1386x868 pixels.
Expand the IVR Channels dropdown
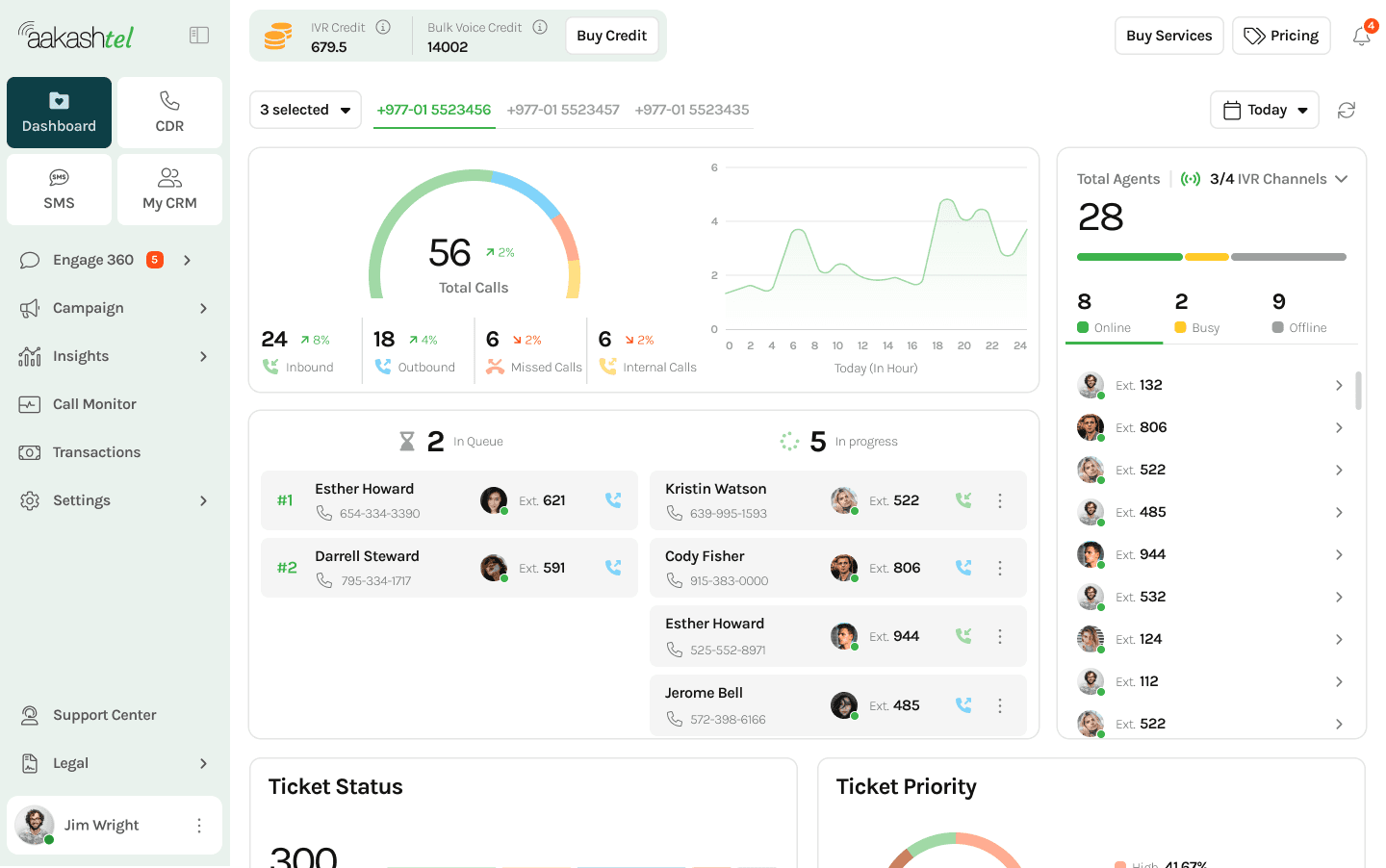pos(1341,179)
